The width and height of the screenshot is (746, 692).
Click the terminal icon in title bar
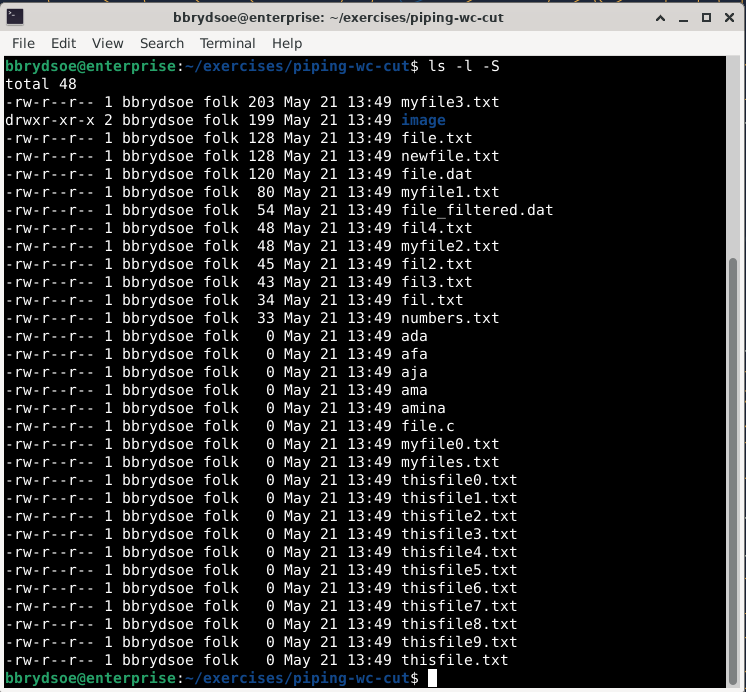click(x=15, y=17)
